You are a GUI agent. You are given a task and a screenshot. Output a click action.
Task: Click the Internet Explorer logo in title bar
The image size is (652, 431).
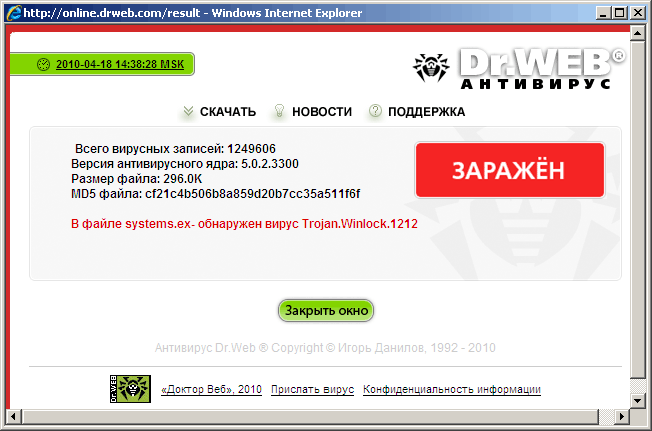coord(14,13)
